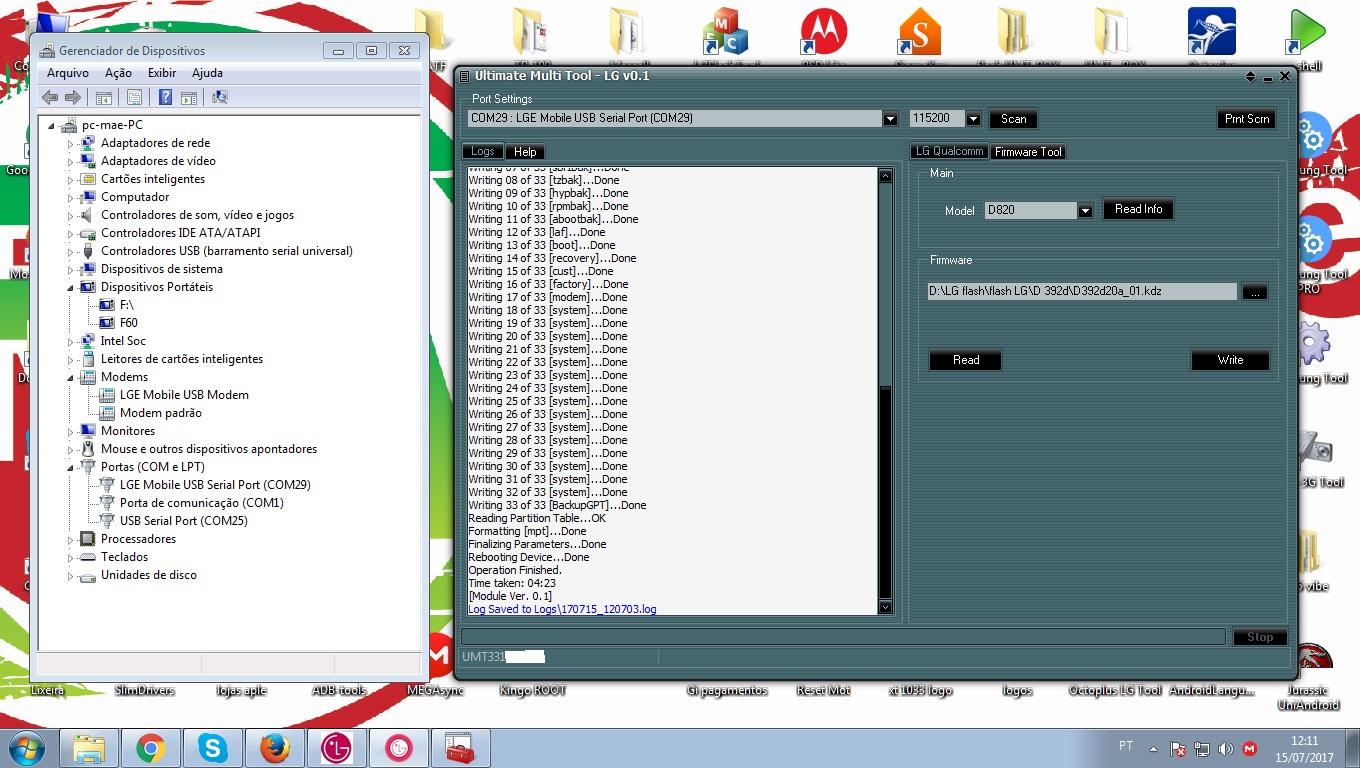Open Windows Explorer folder icon on taskbar

pyautogui.click(x=89, y=748)
